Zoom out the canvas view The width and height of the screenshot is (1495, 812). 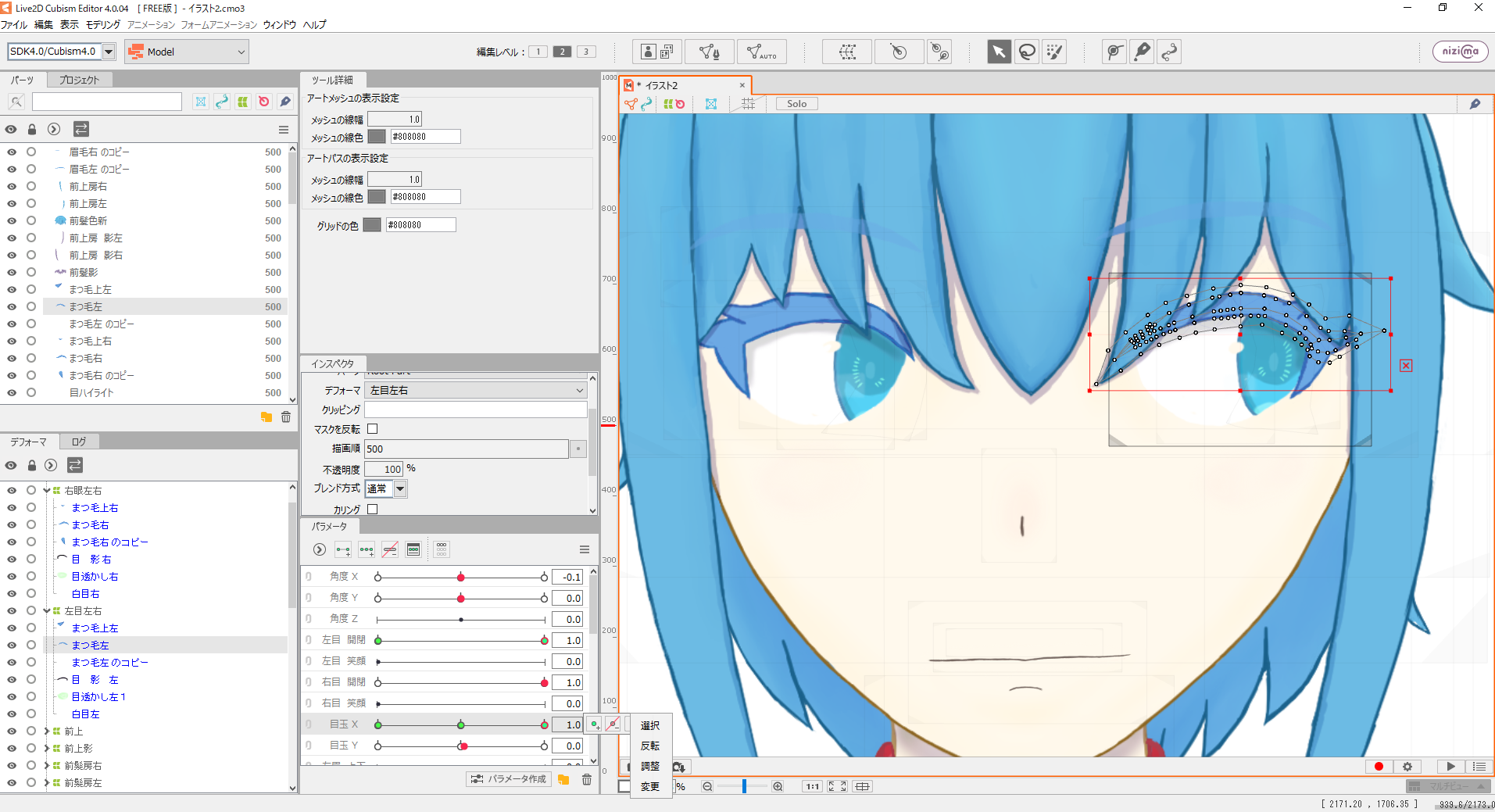click(707, 786)
